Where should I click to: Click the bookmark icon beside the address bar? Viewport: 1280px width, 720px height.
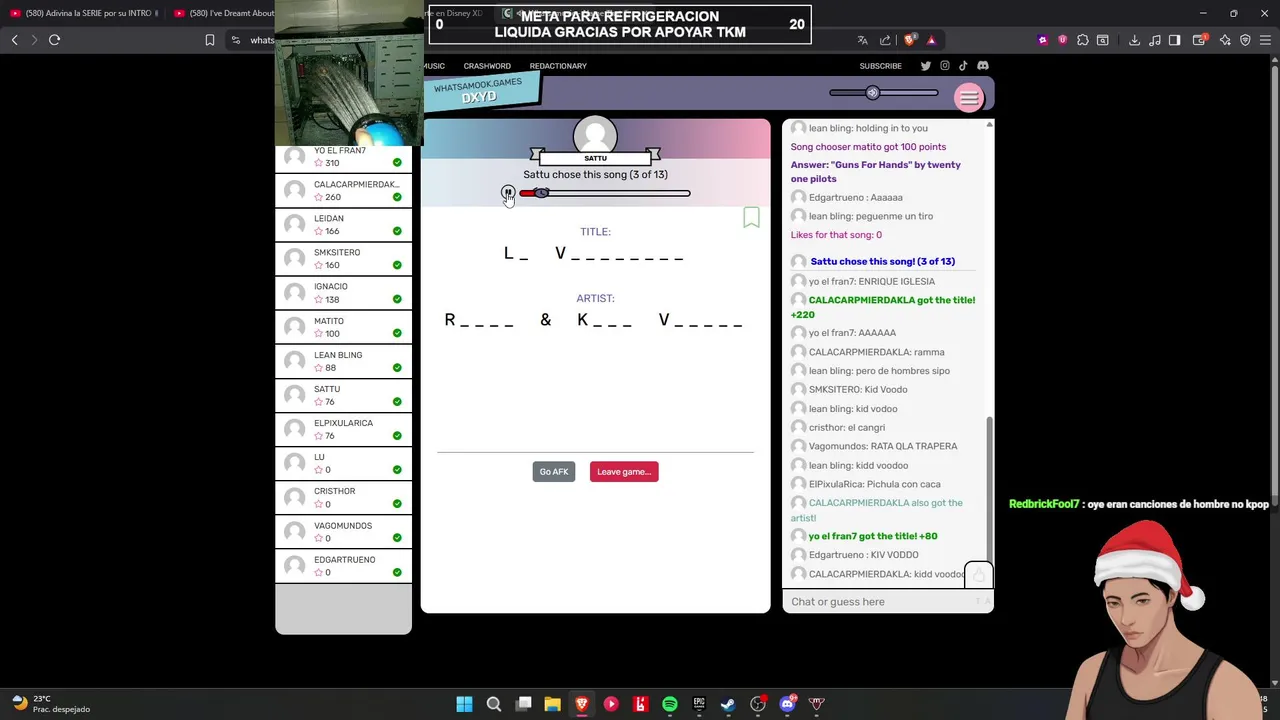pos(209,40)
